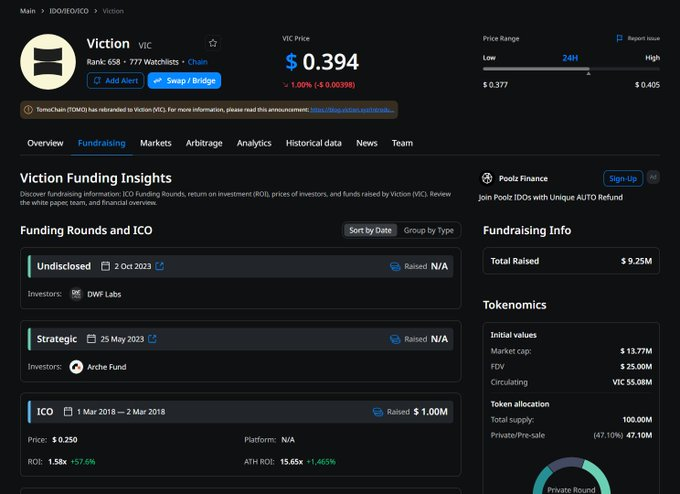The width and height of the screenshot is (680, 494).
Task: Click the Poolz Finance logo icon
Action: (487, 178)
